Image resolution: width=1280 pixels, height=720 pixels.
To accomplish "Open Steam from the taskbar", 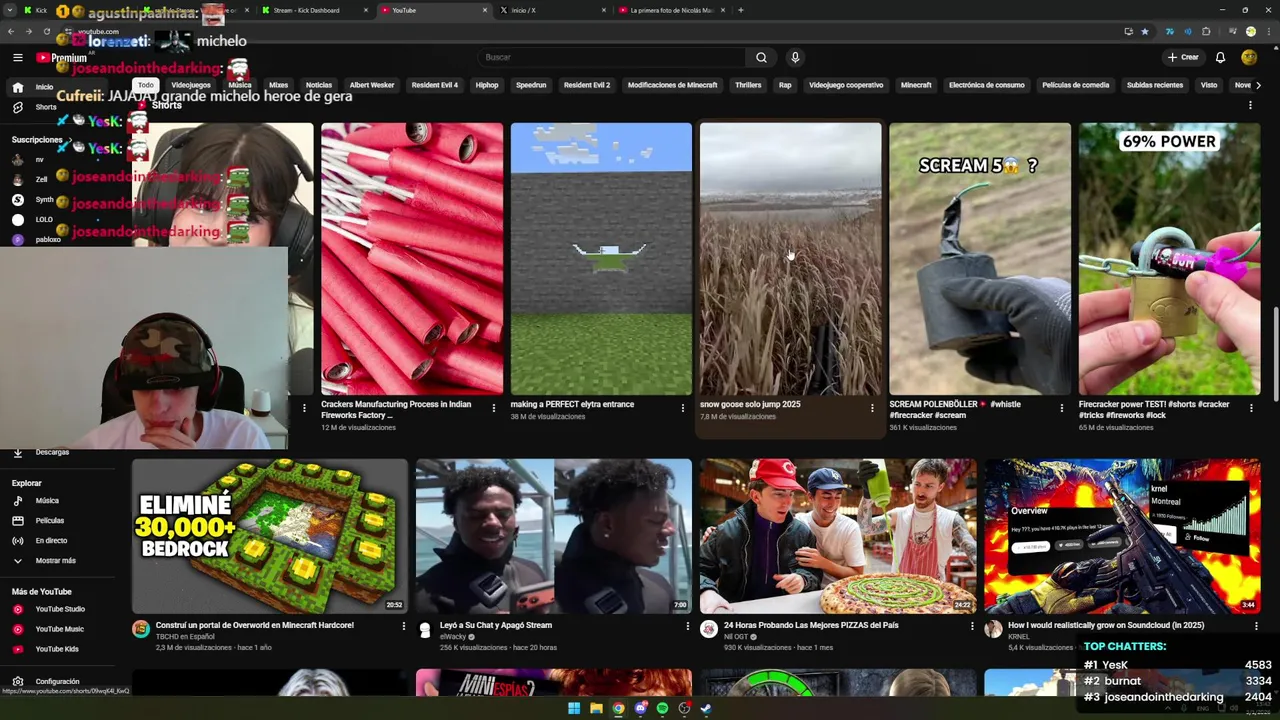I will click(x=706, y=708).
